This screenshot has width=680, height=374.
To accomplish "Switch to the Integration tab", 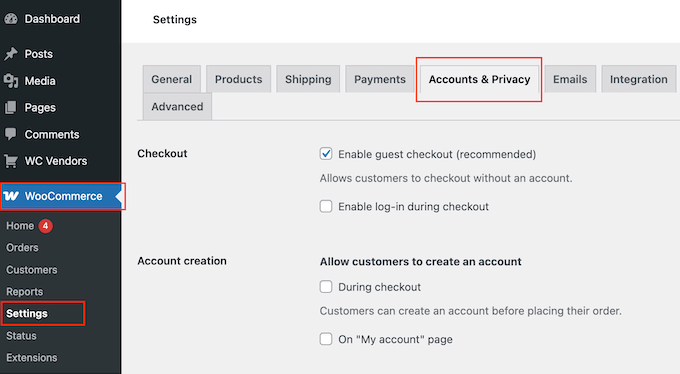I will 638,79.
